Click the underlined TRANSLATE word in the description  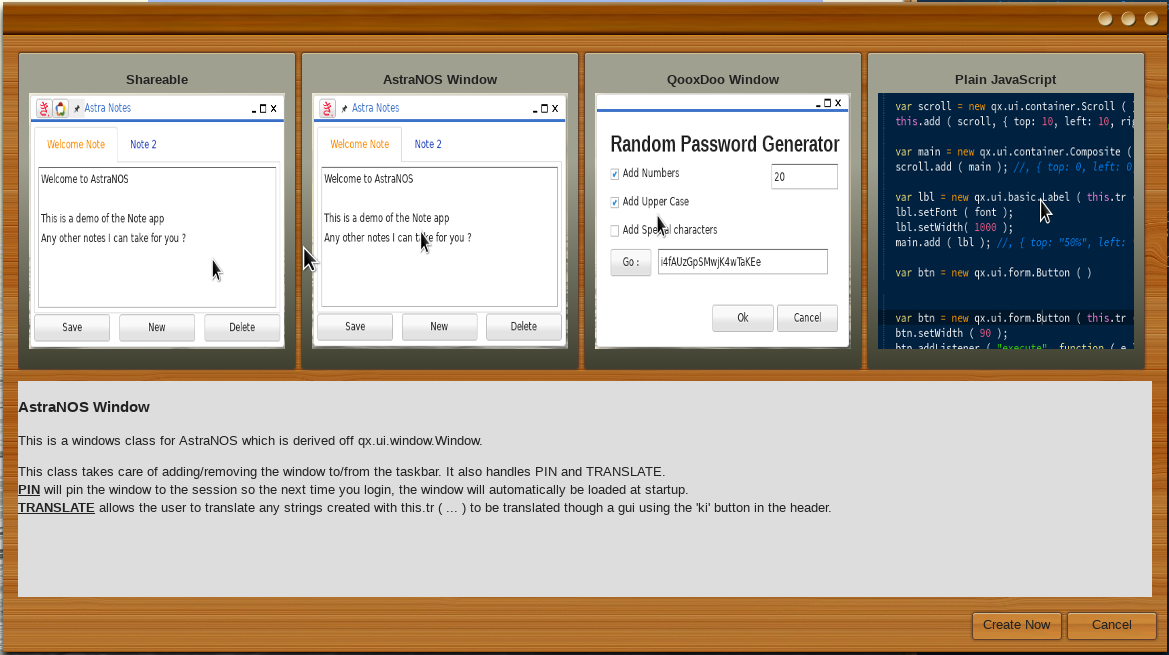(56, 507)
